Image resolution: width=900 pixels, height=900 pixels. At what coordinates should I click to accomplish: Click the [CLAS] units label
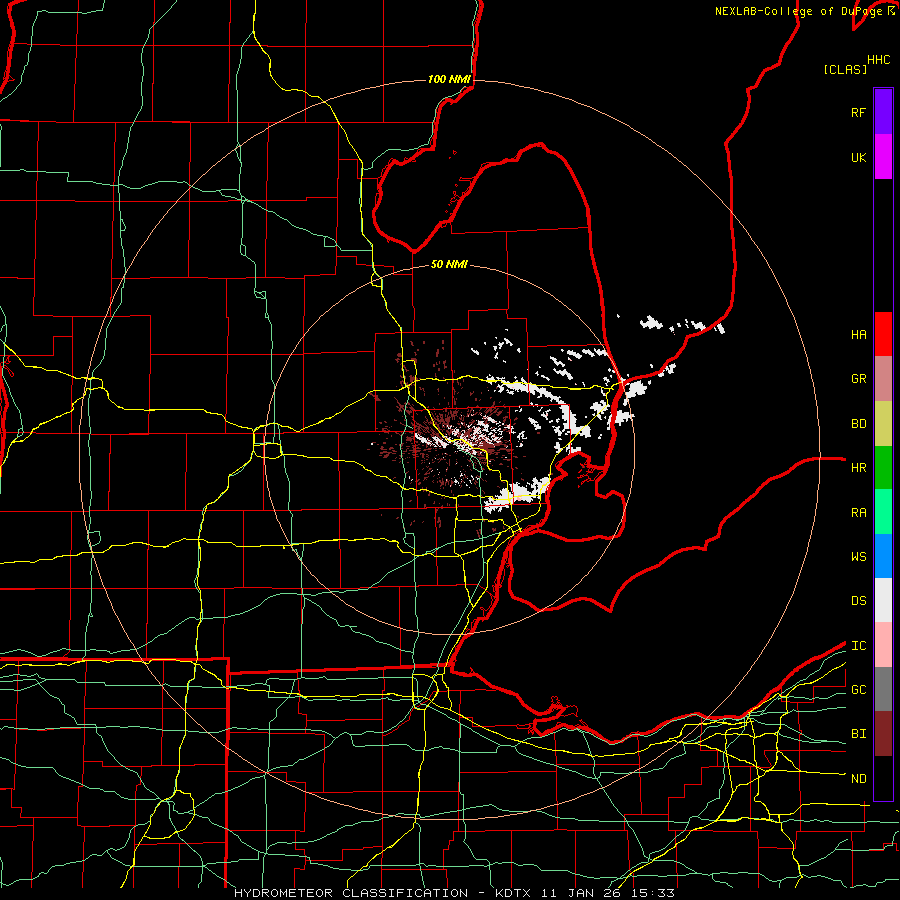[x=845, y=70]
